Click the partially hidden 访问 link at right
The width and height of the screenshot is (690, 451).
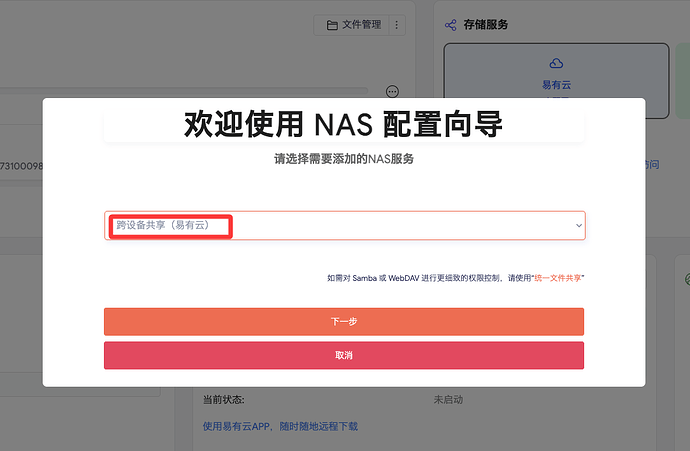pos(652,165)
